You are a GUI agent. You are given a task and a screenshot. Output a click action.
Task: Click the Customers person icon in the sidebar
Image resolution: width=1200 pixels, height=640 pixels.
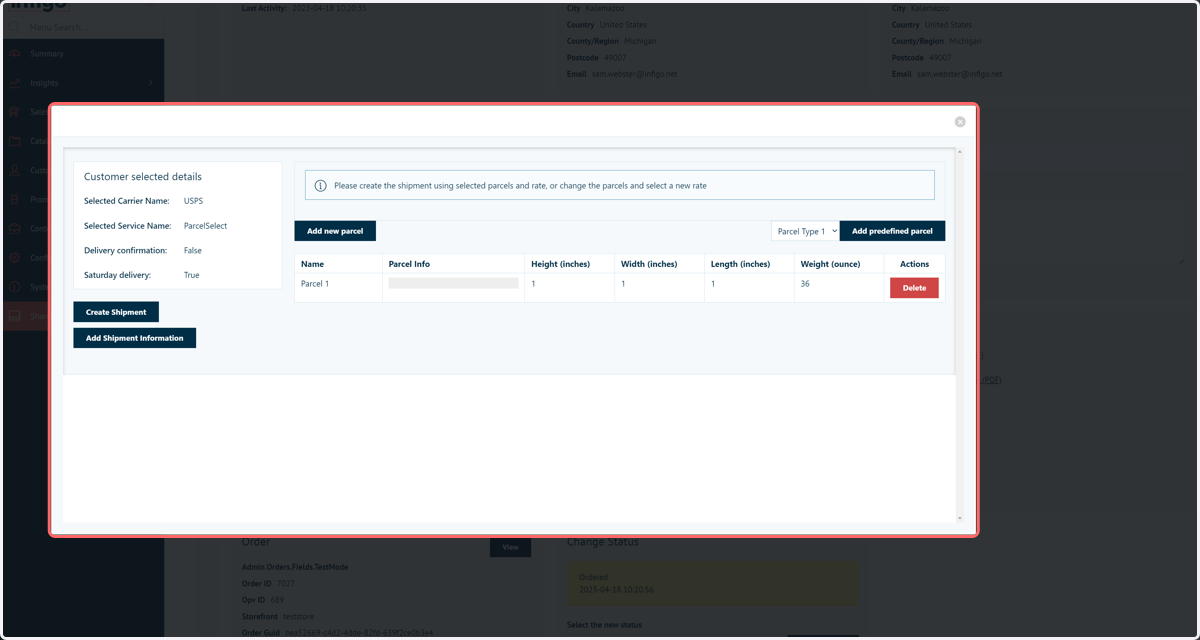(x=15, y=170)
